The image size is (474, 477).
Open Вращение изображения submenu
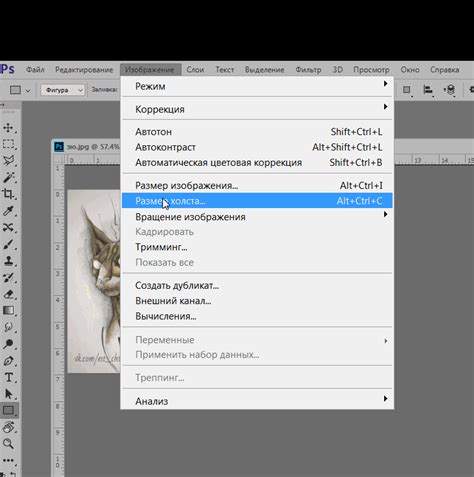[x=257, y=217]
